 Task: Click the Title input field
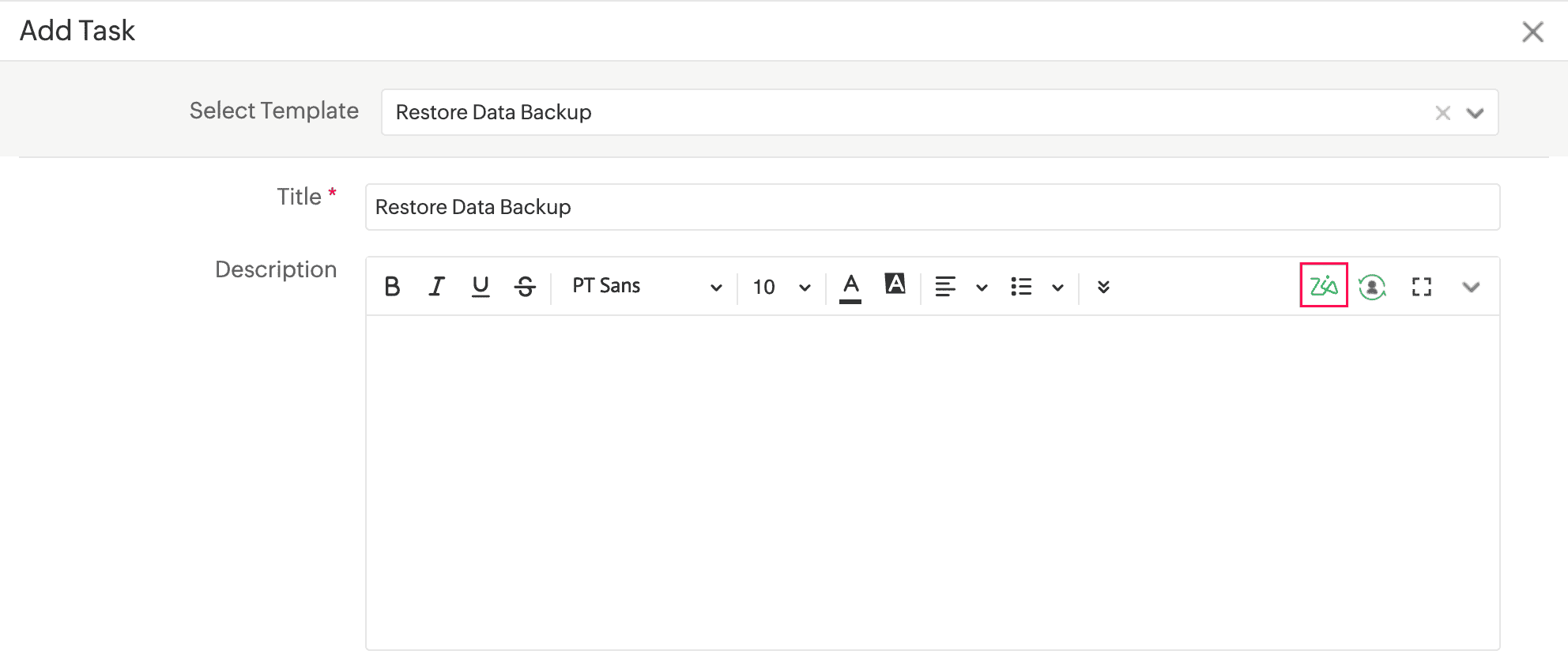pos(933,207)
